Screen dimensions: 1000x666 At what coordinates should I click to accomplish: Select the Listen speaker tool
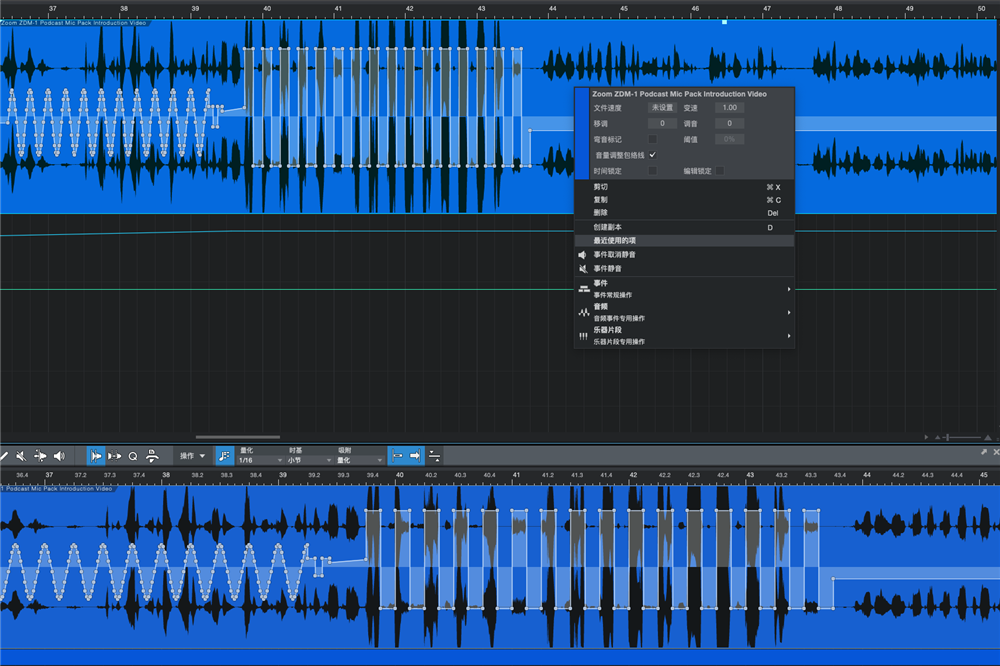point(59,455)
